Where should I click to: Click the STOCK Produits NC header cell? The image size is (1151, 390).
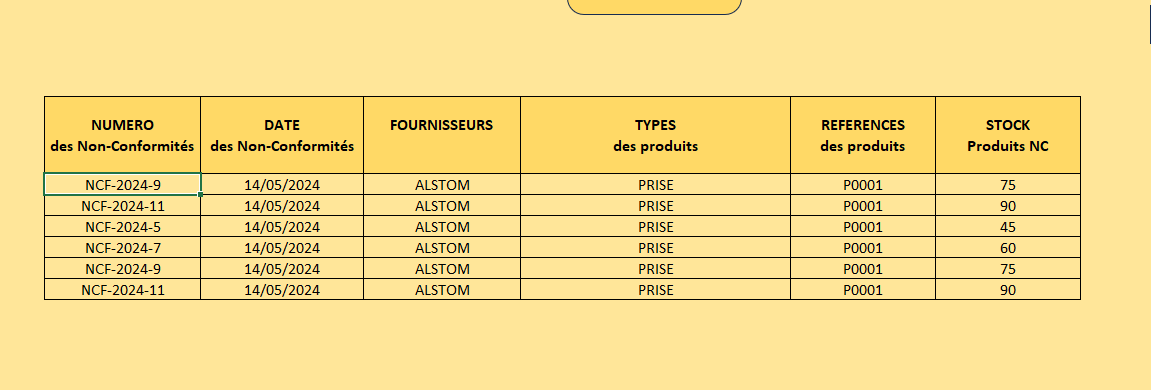tap(1008, 135)
